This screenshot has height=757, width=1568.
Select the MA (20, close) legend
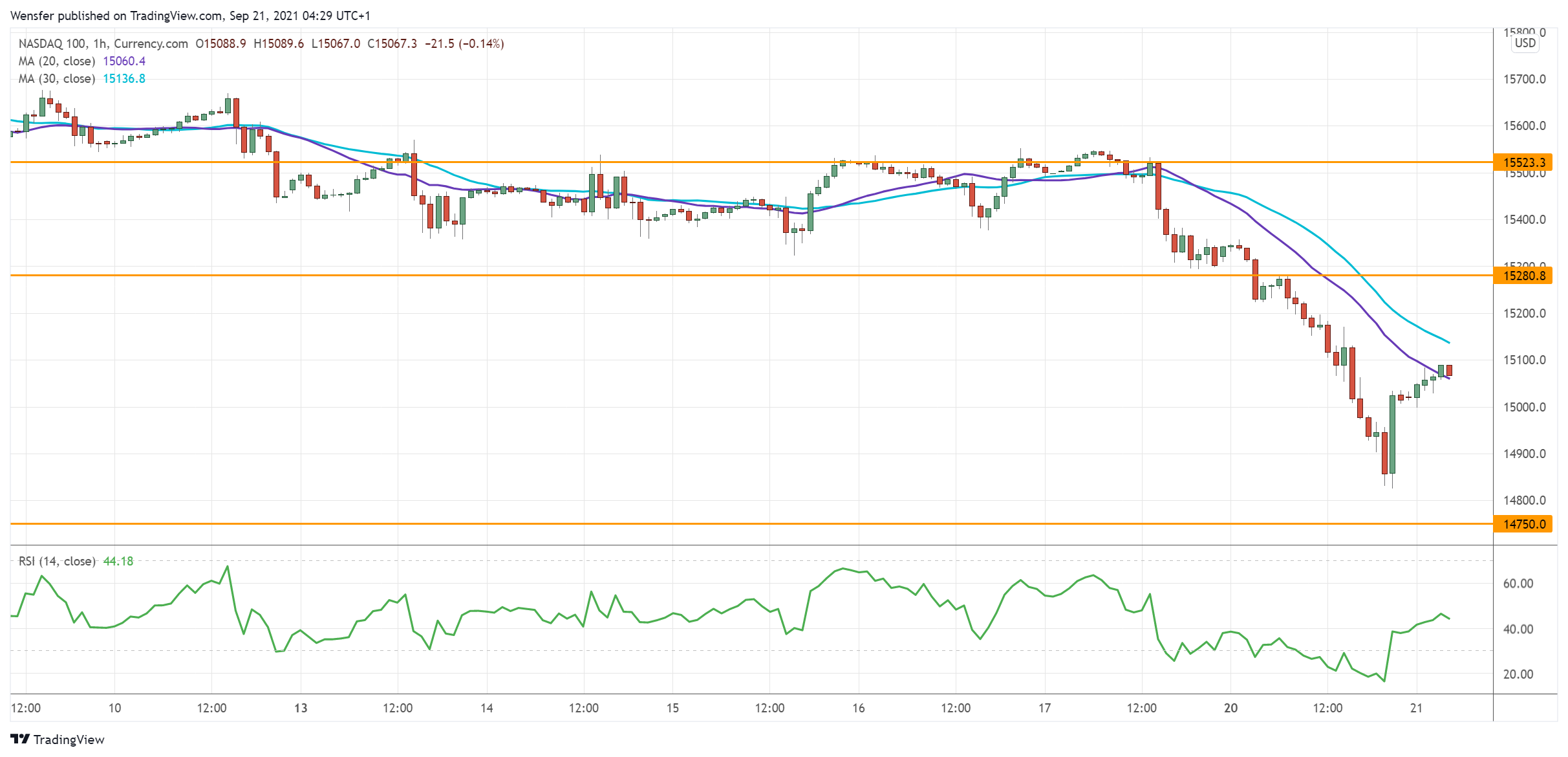tap(57, 61)
